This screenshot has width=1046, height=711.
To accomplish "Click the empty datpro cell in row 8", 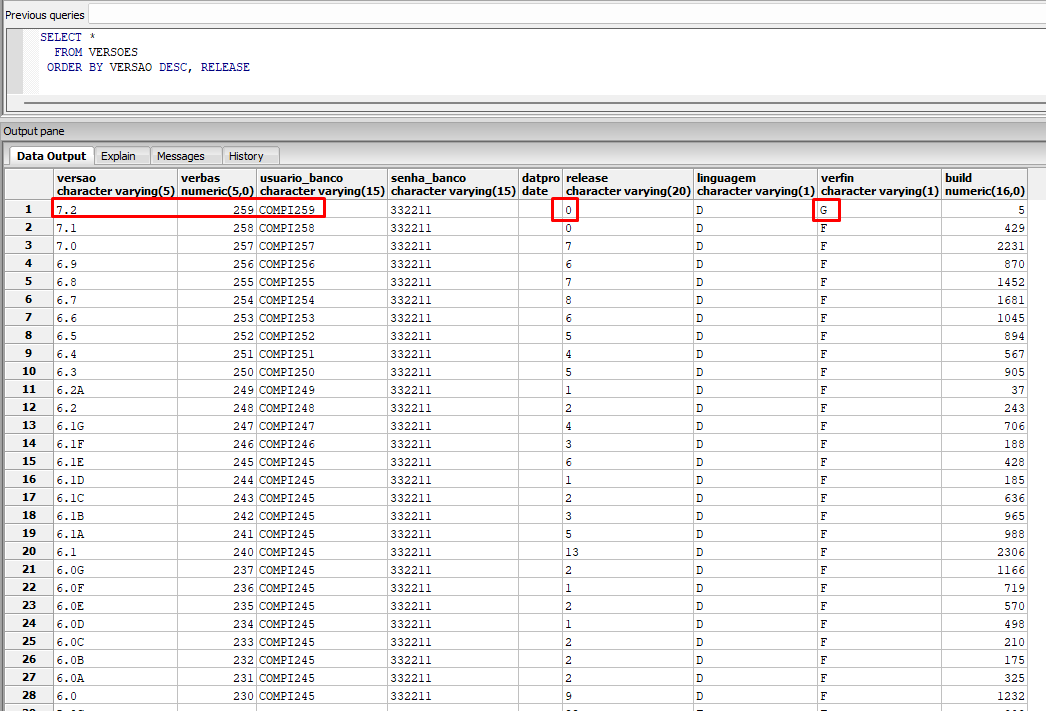I will 540,336.
